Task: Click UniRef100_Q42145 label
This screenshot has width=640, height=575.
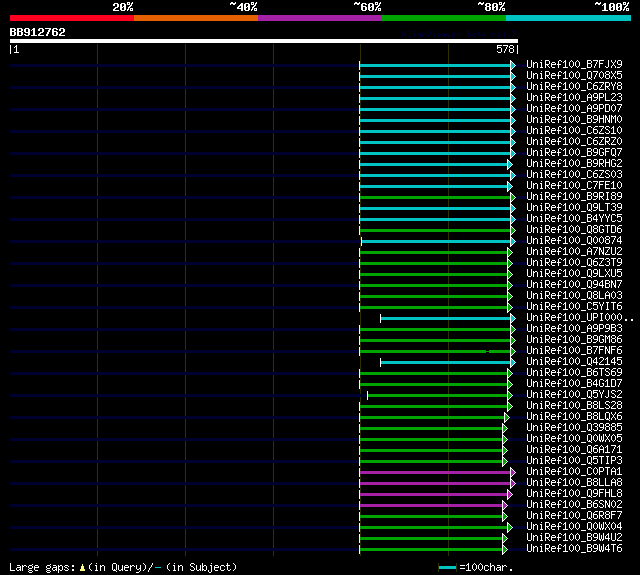Action: pyautogui.click(x=574, y=362)
